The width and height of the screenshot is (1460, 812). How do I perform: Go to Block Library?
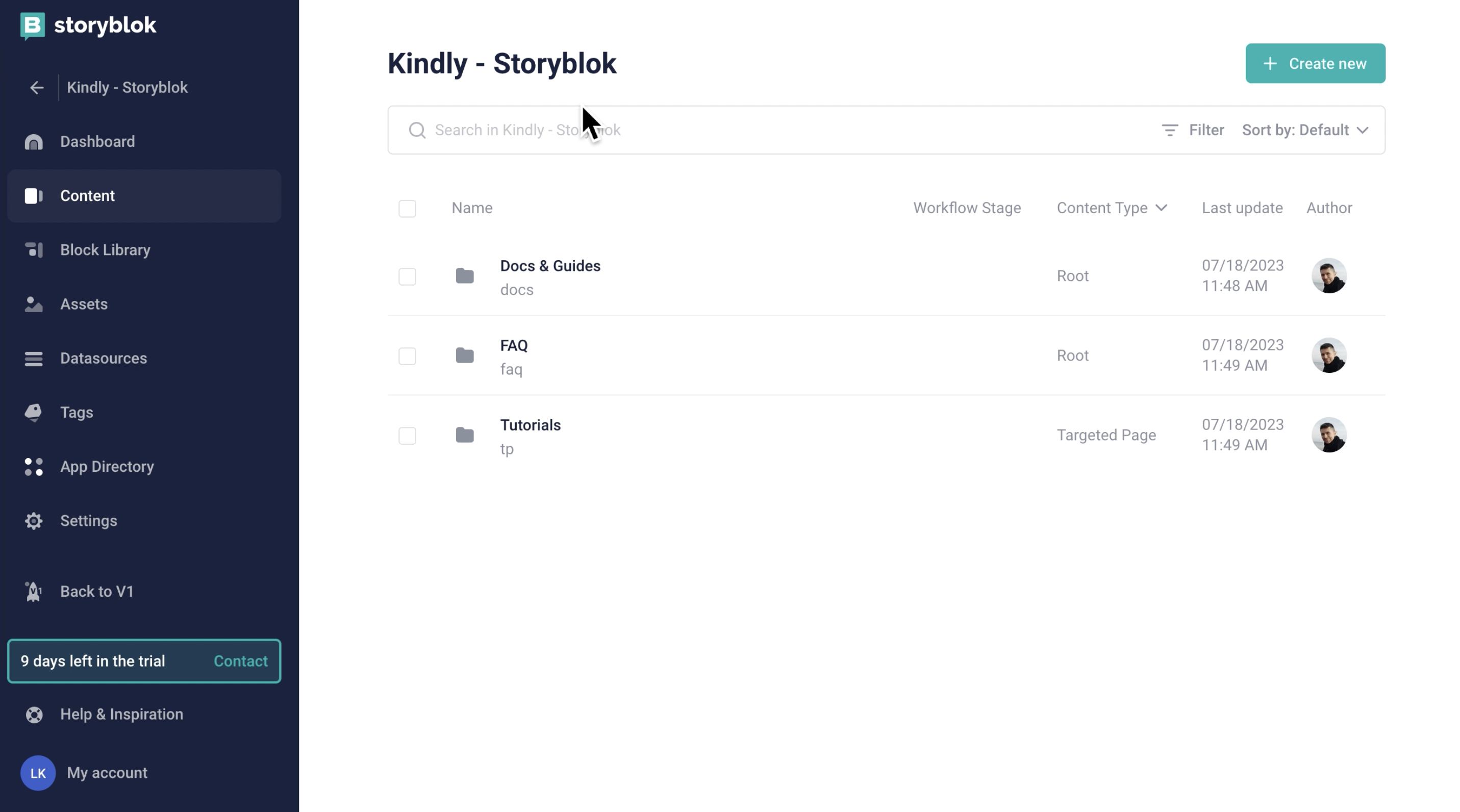coord(144,250)
